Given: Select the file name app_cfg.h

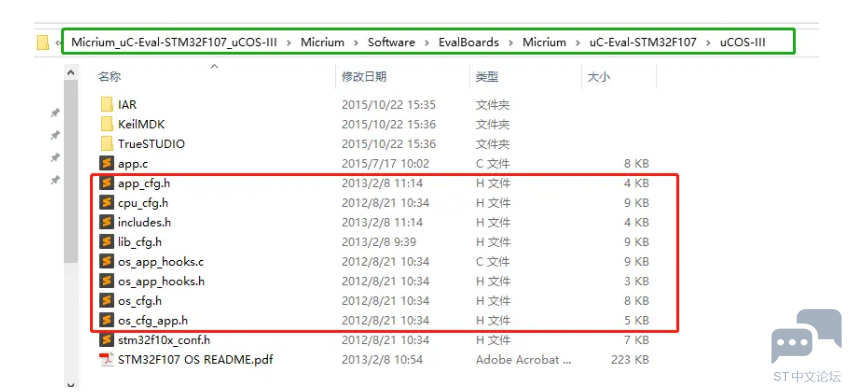Looking at the screenshot, I should [144, 183].
